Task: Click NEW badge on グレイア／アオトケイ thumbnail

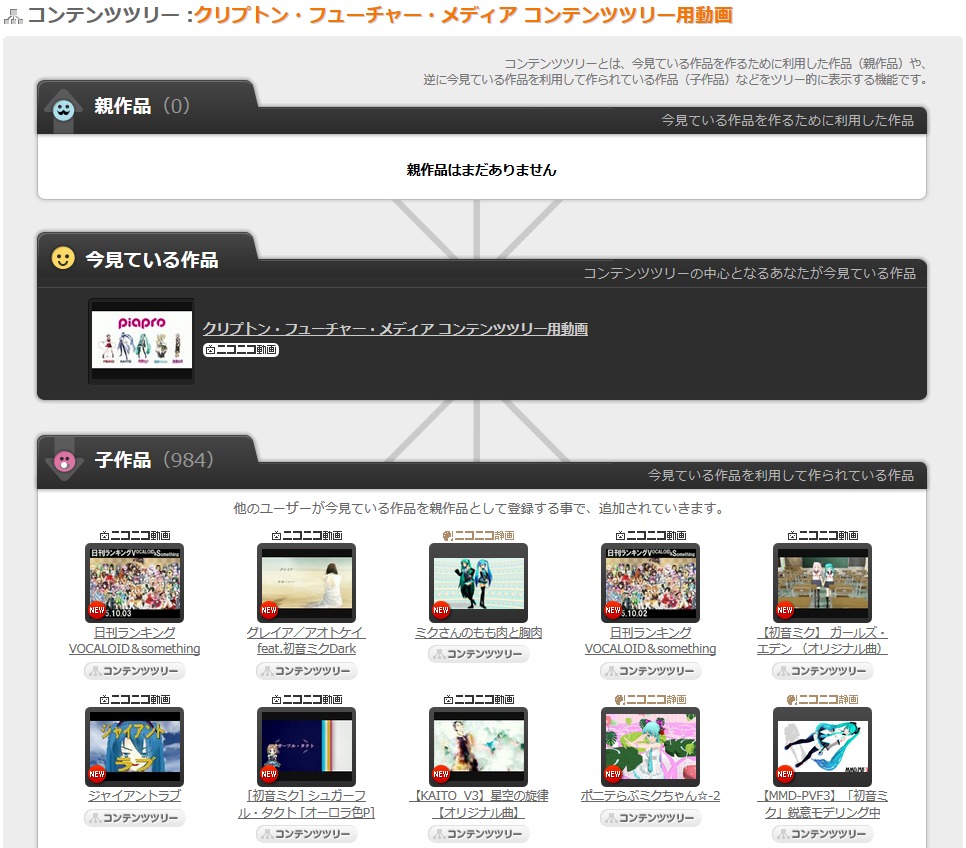Action: click(x=269, y=610)
